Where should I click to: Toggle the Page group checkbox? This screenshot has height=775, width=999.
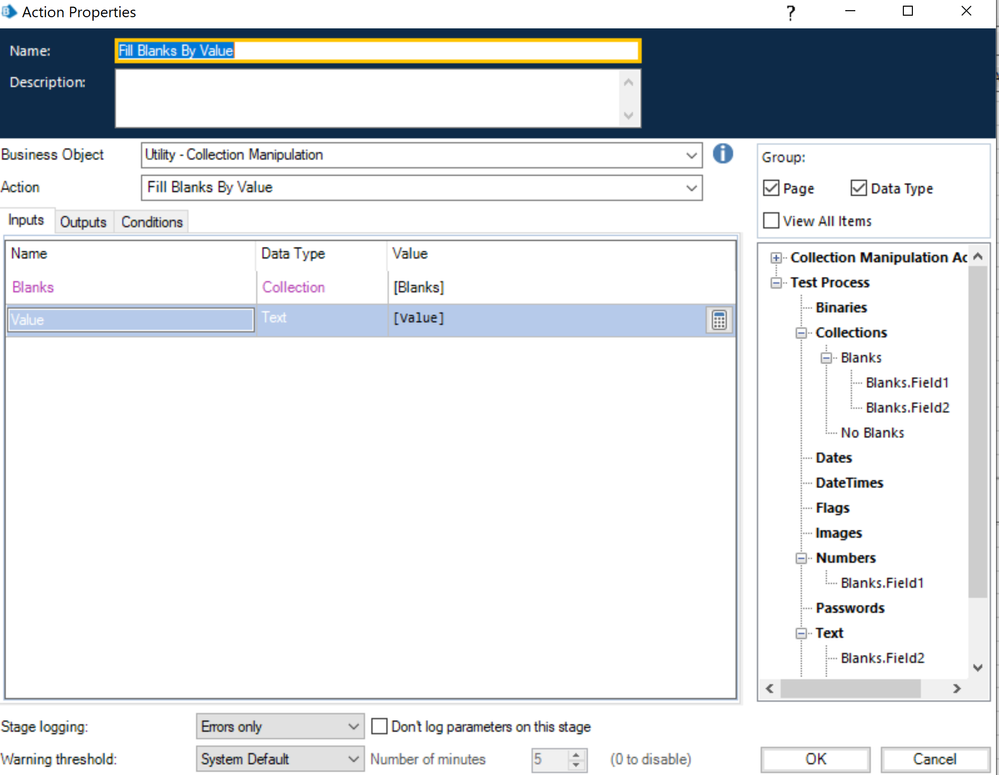771,188
